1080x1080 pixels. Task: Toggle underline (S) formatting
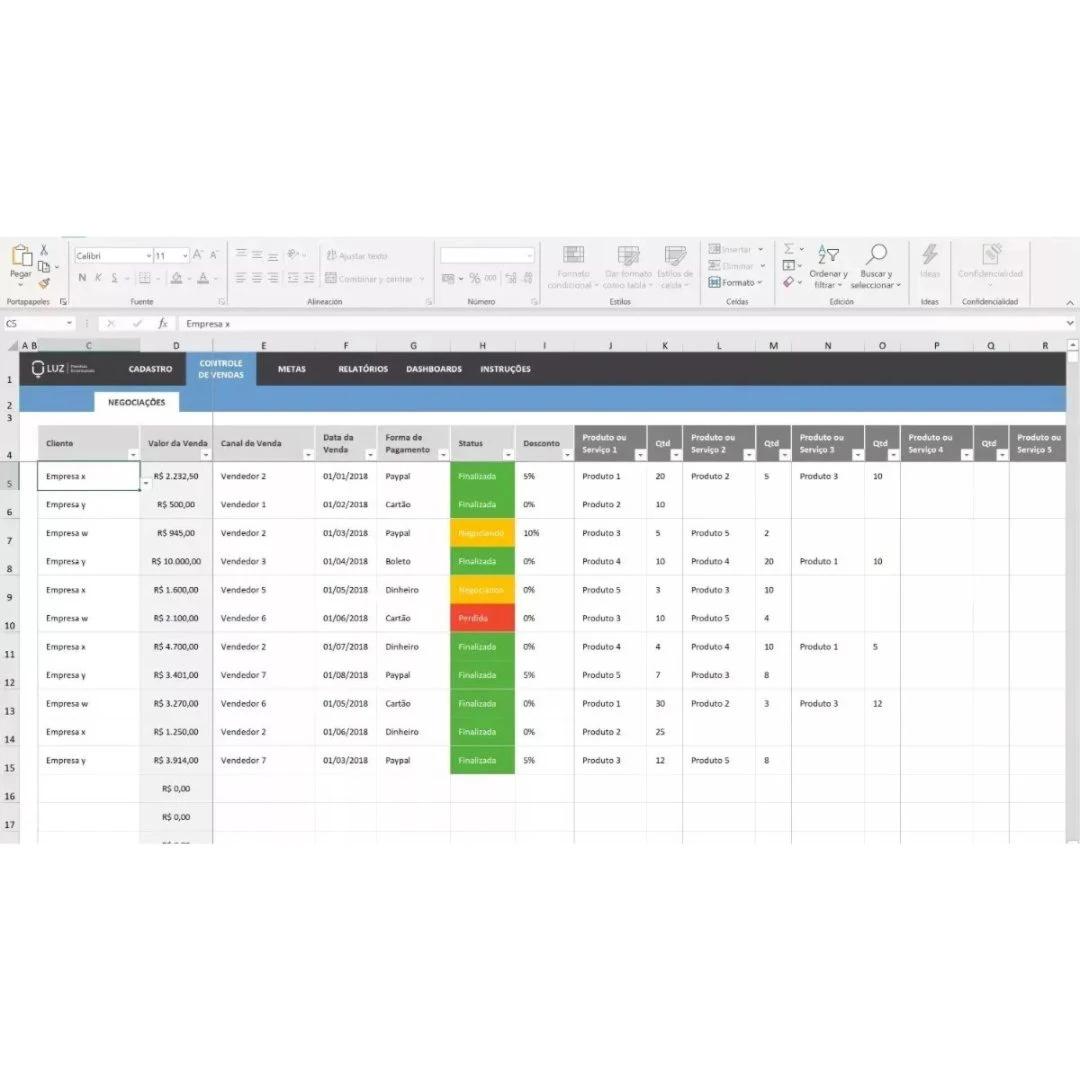[114, 278]
